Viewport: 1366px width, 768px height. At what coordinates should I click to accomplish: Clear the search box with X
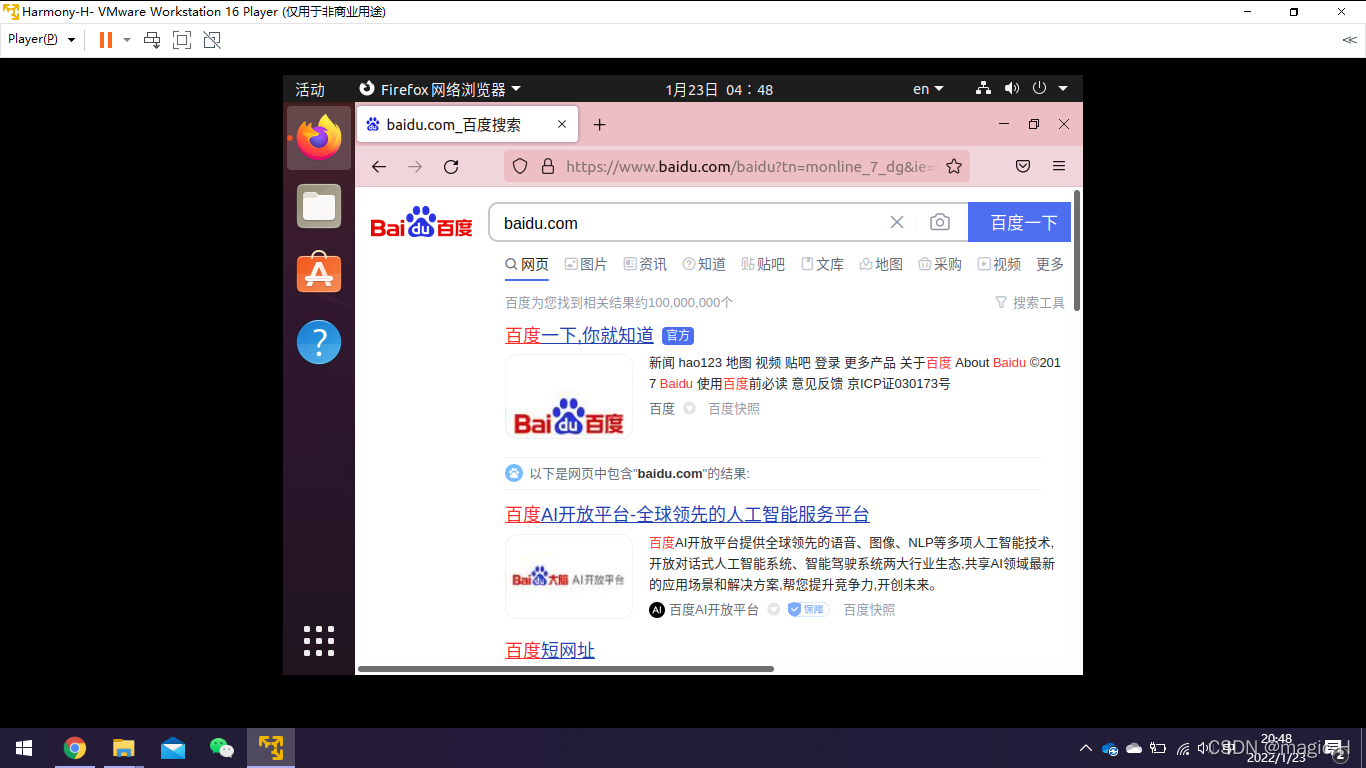tap(897, 223)
